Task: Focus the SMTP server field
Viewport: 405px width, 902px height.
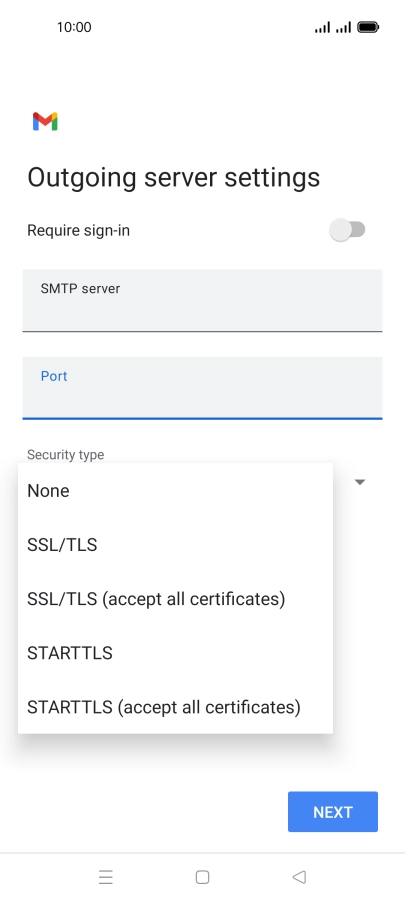Action: [202, 301]
